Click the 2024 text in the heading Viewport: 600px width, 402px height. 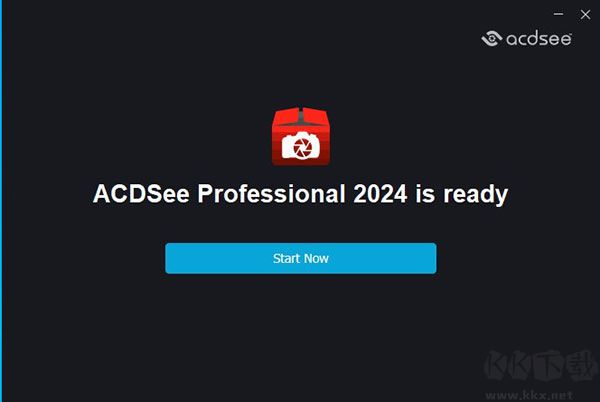(380, 194)
